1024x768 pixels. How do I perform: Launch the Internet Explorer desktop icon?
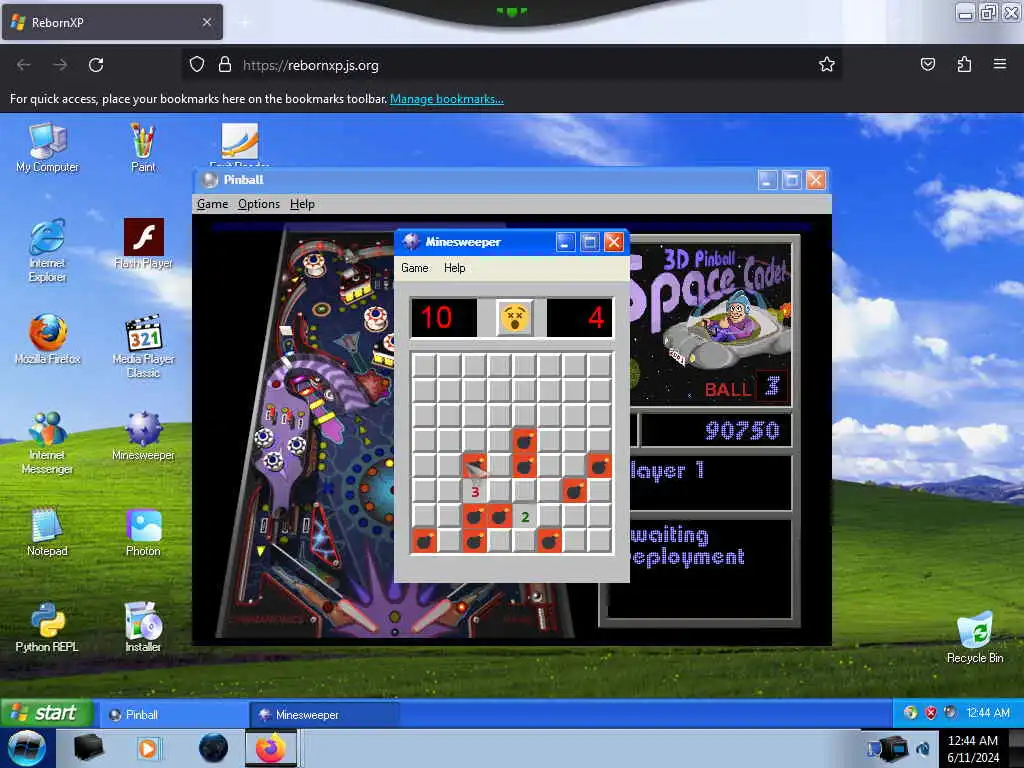click(x=47, y=250)
